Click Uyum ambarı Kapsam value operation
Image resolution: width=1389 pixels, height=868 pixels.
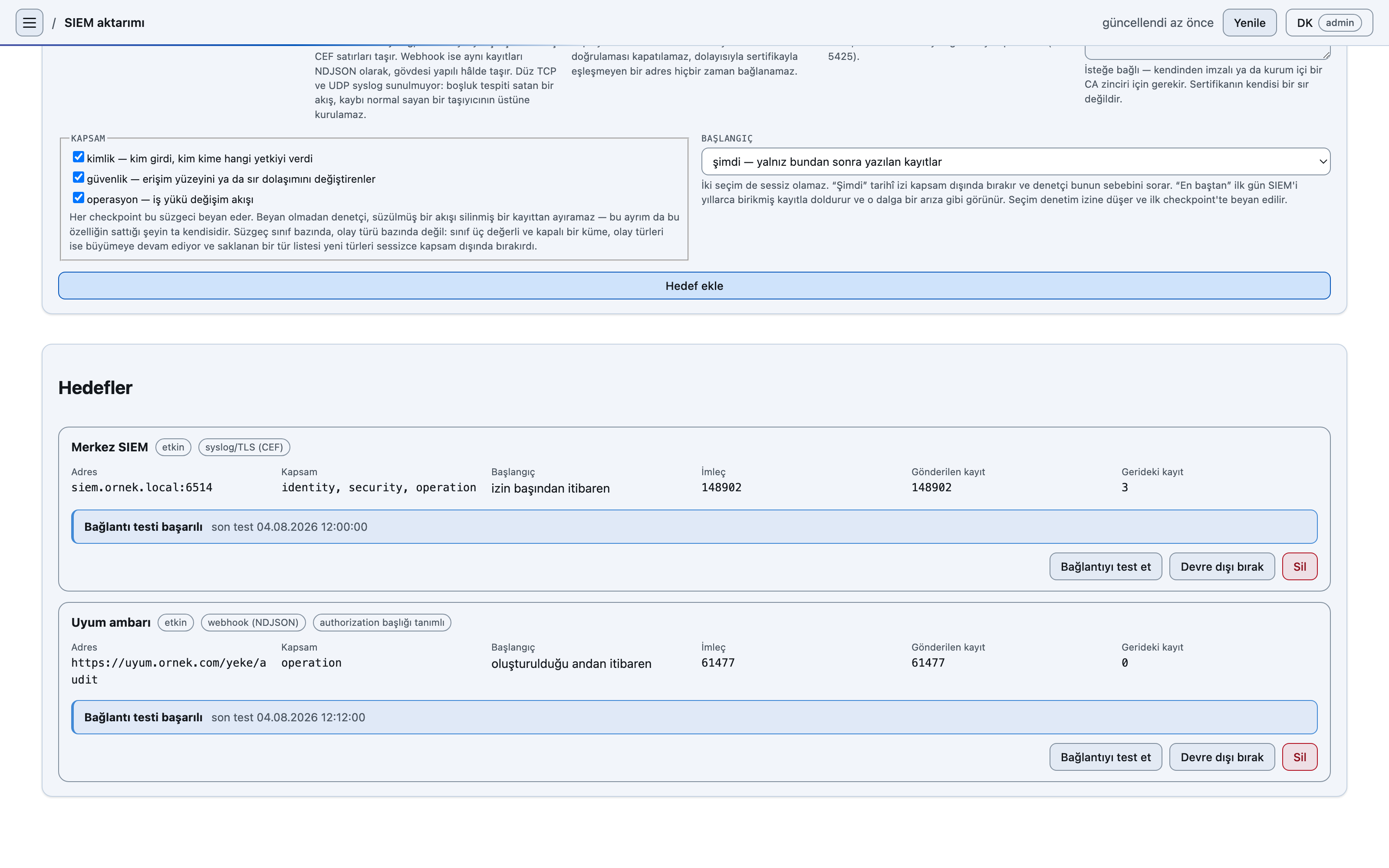pos(311,662)
